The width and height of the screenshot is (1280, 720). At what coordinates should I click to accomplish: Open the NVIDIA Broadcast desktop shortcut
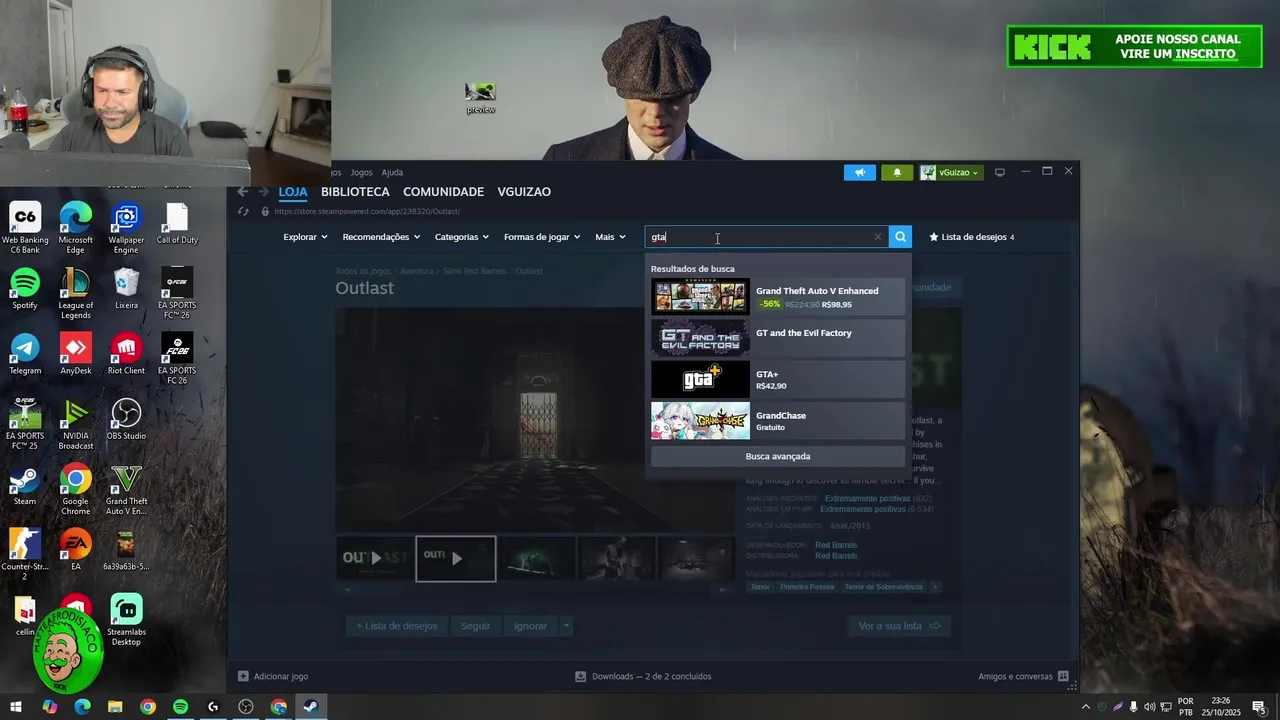click(76, 424)
